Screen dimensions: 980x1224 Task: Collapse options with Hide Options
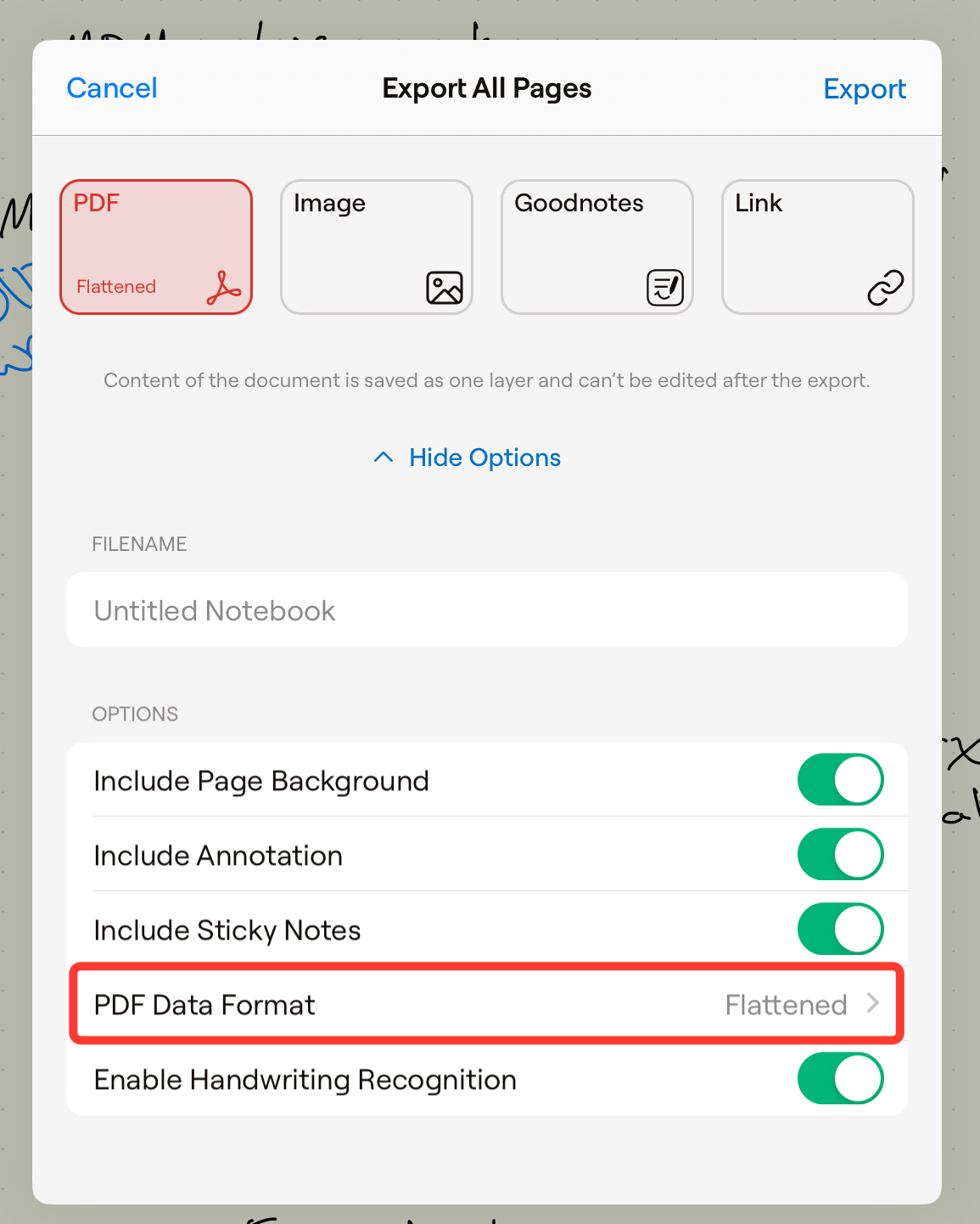pyautogui.click(x=484, y=458)
